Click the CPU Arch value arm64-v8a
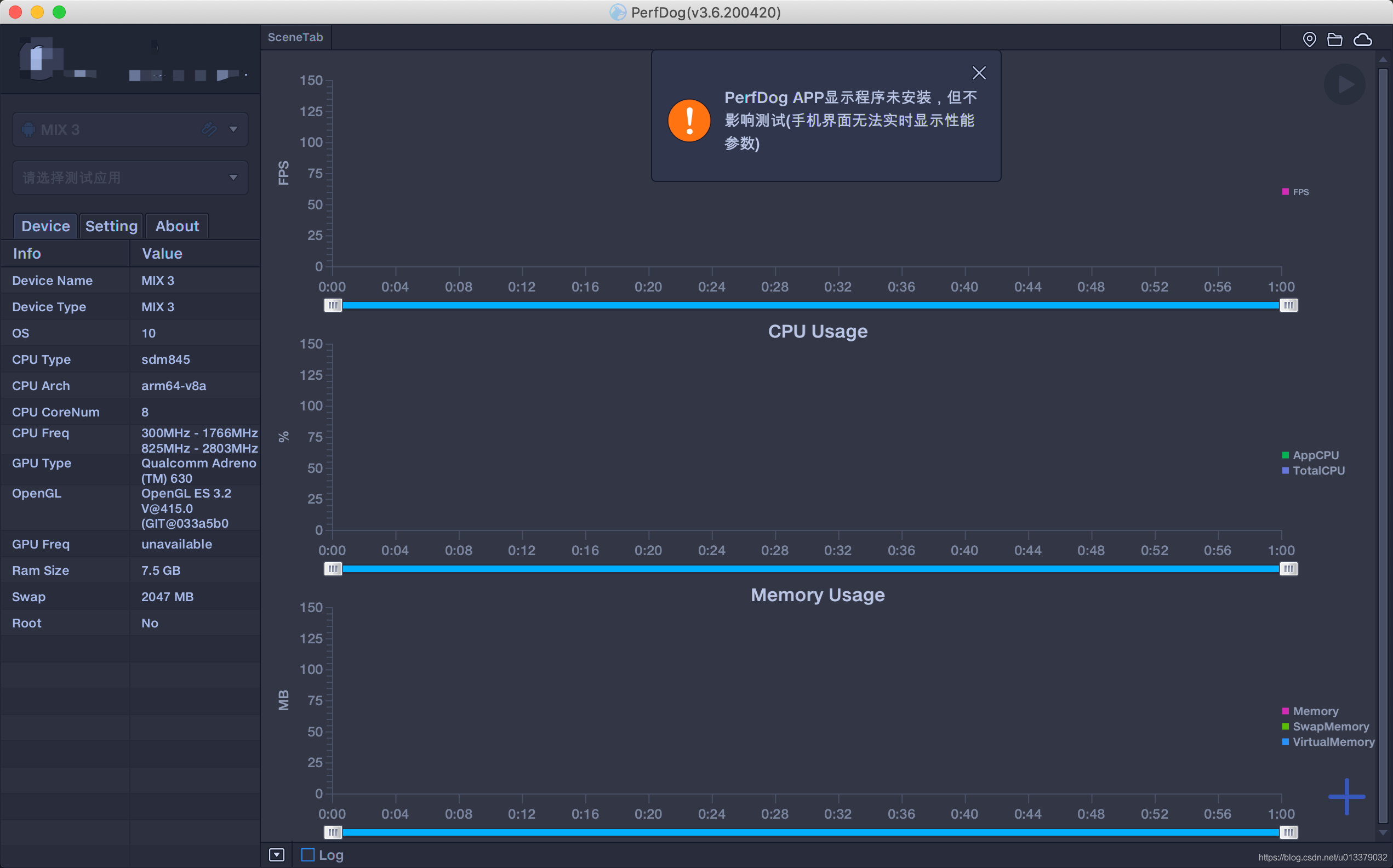 (173, 386)
